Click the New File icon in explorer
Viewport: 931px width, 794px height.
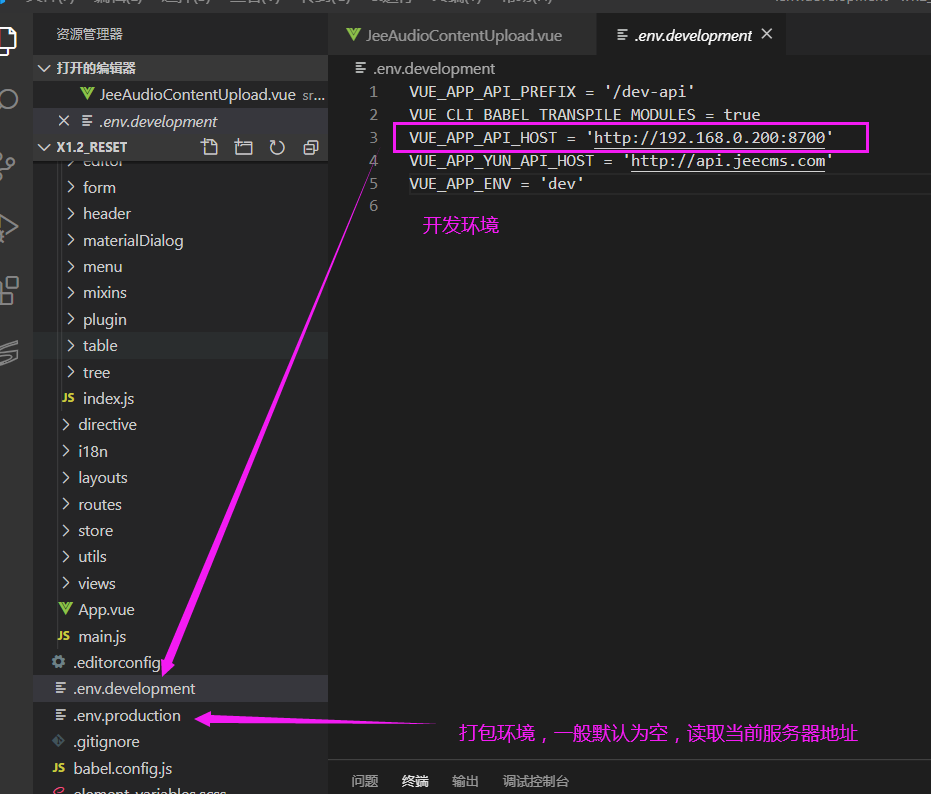click(x=209, y=147)
